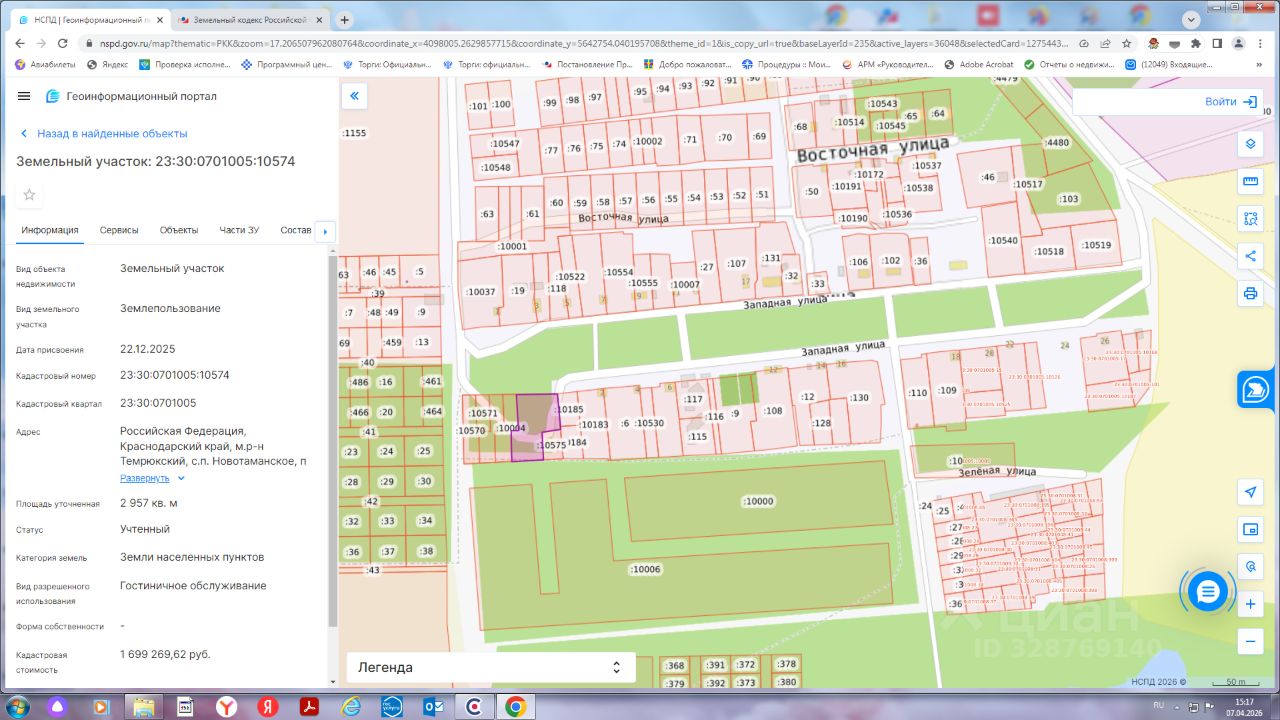Open the map layers panel
Viewport: 1280px width, 720px height.
pos(1249,143)
